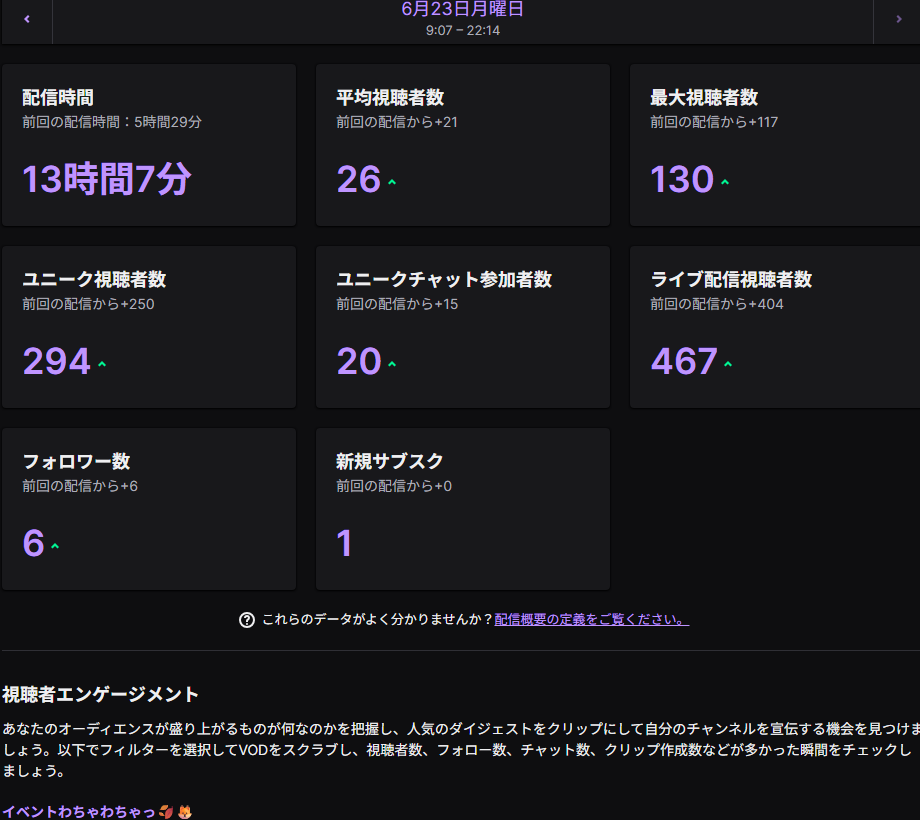This screenshot has width=920, height=820.
Task: Click the live views value 467
Action: (684, 361)
